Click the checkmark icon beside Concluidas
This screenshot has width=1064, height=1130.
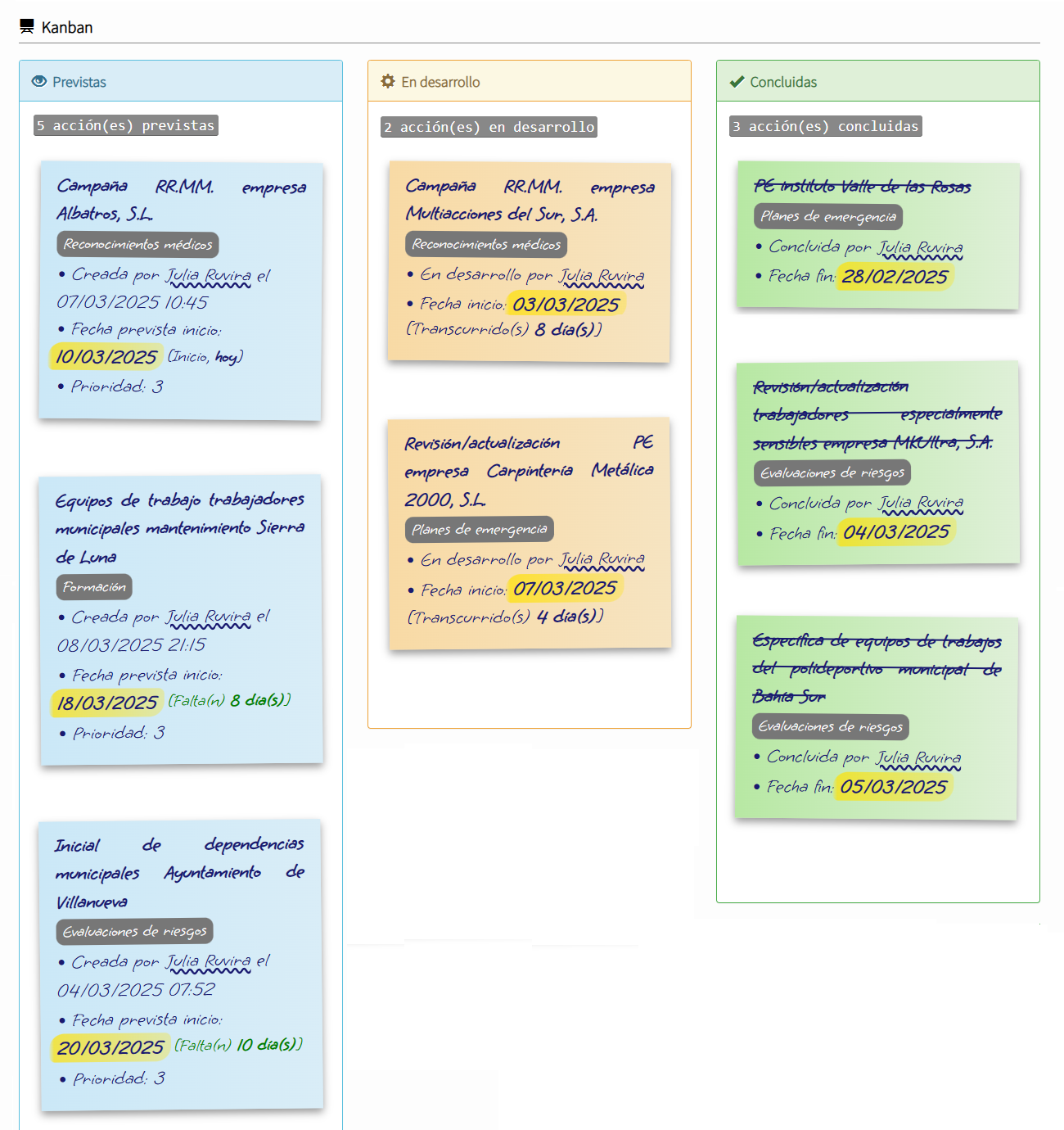pyautogui.click(x=737, y=82)
